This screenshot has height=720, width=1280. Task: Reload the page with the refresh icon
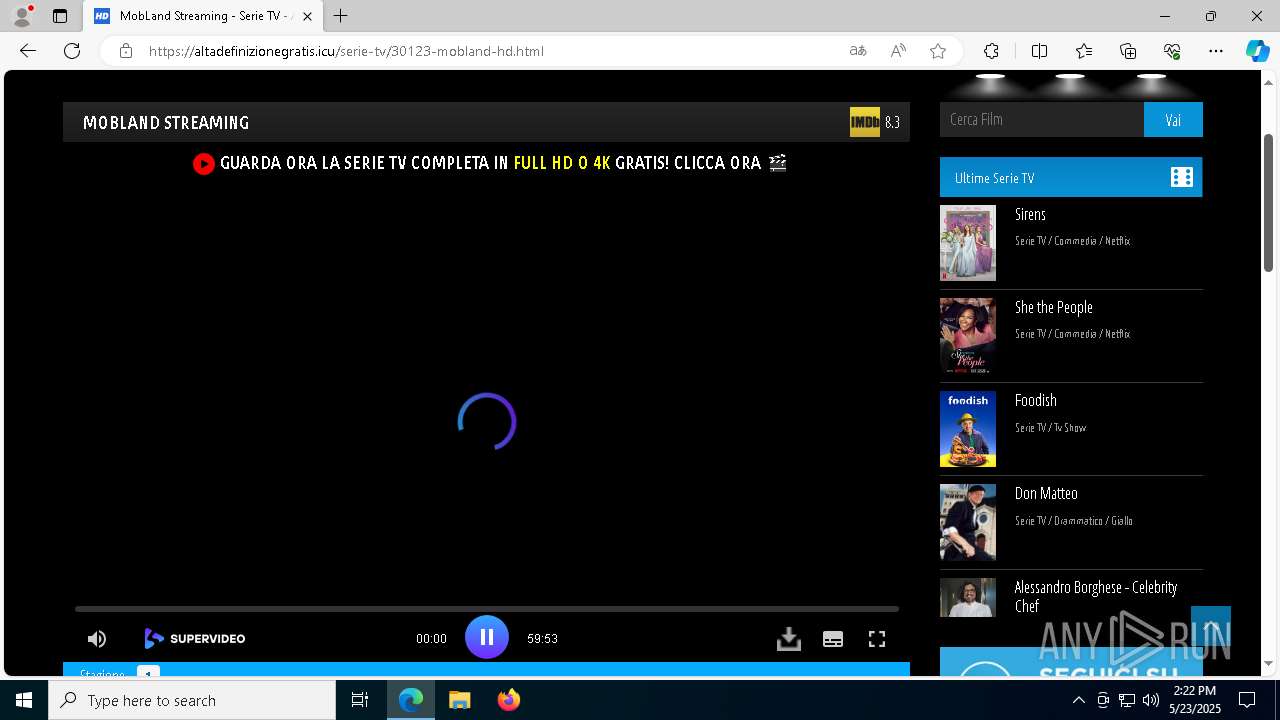[72, 51]
